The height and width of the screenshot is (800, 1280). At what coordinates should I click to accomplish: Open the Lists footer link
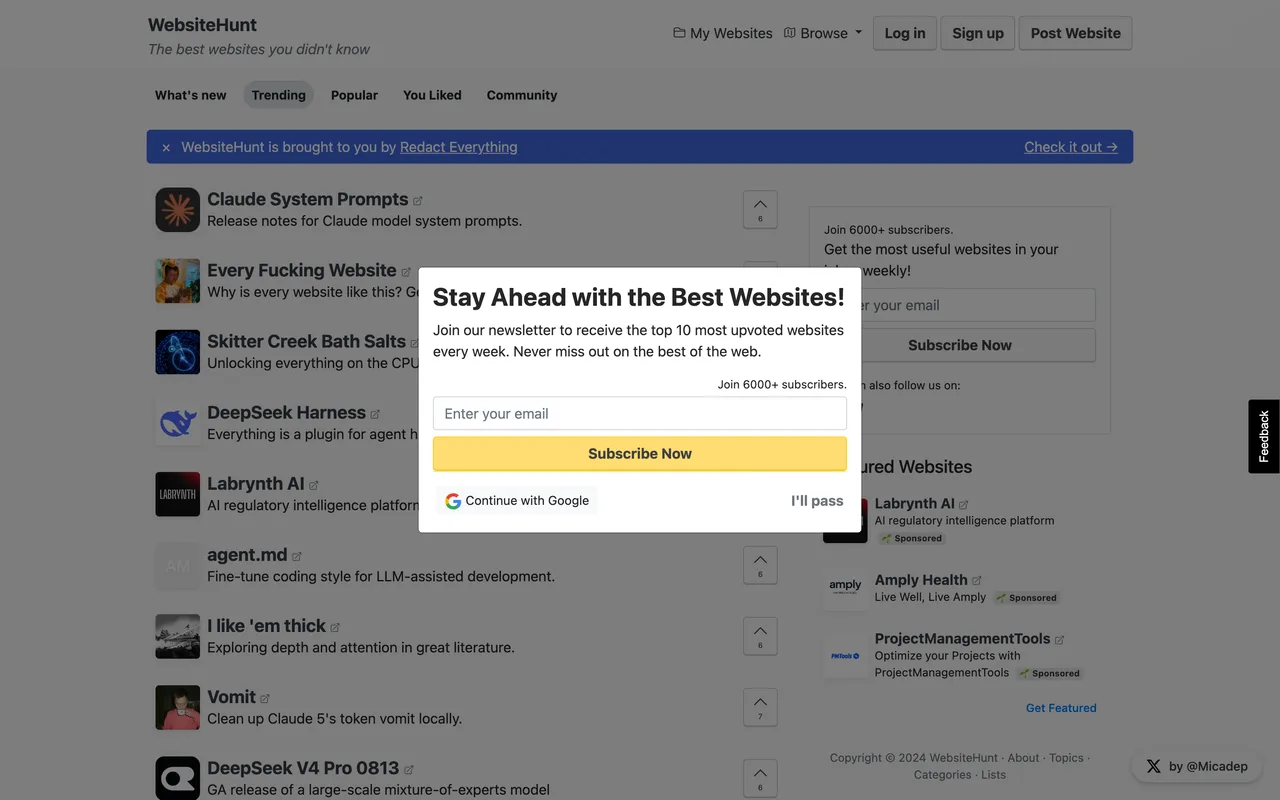(x=994, y=775)
